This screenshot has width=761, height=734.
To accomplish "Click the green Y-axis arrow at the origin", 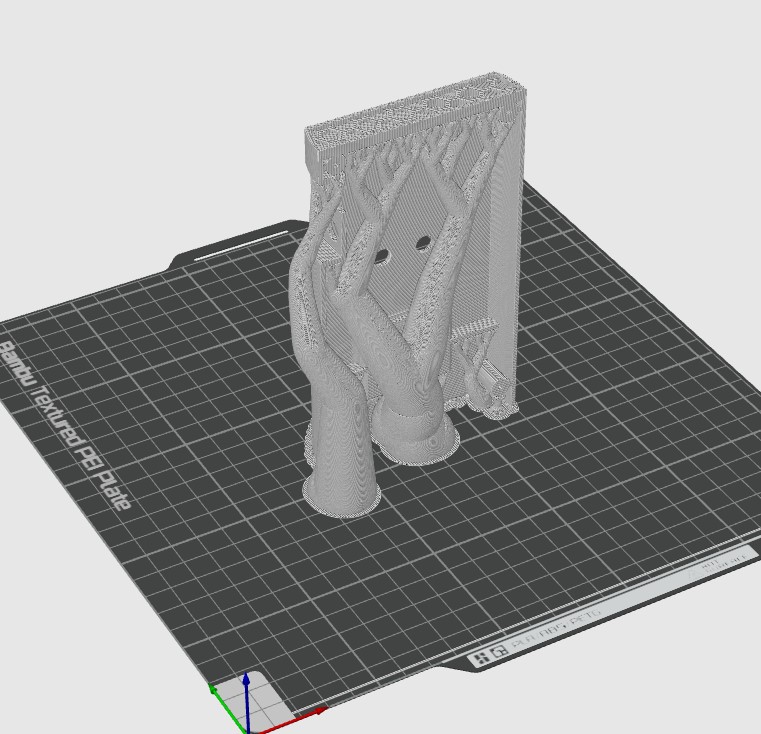I will coord(216,690).
